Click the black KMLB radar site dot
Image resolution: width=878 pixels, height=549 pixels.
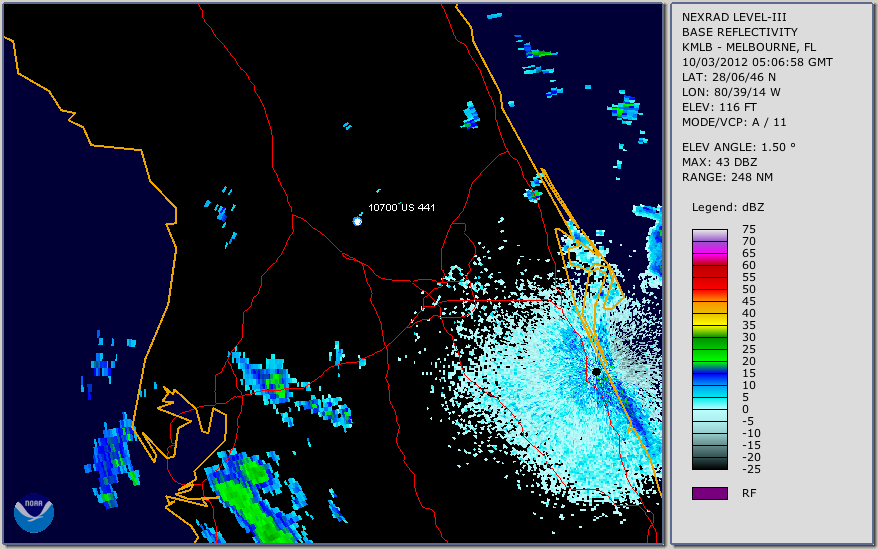click(596, 371)
